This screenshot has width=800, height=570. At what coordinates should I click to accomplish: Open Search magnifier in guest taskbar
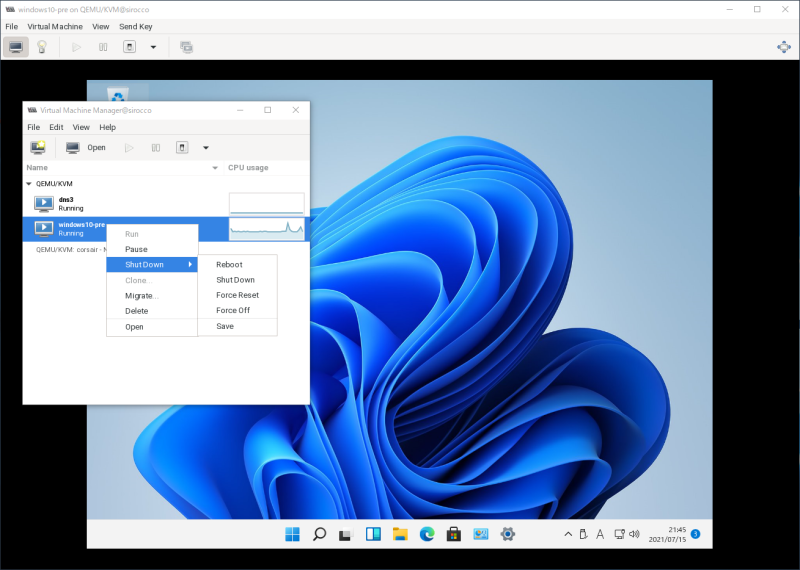coord(319,534)
